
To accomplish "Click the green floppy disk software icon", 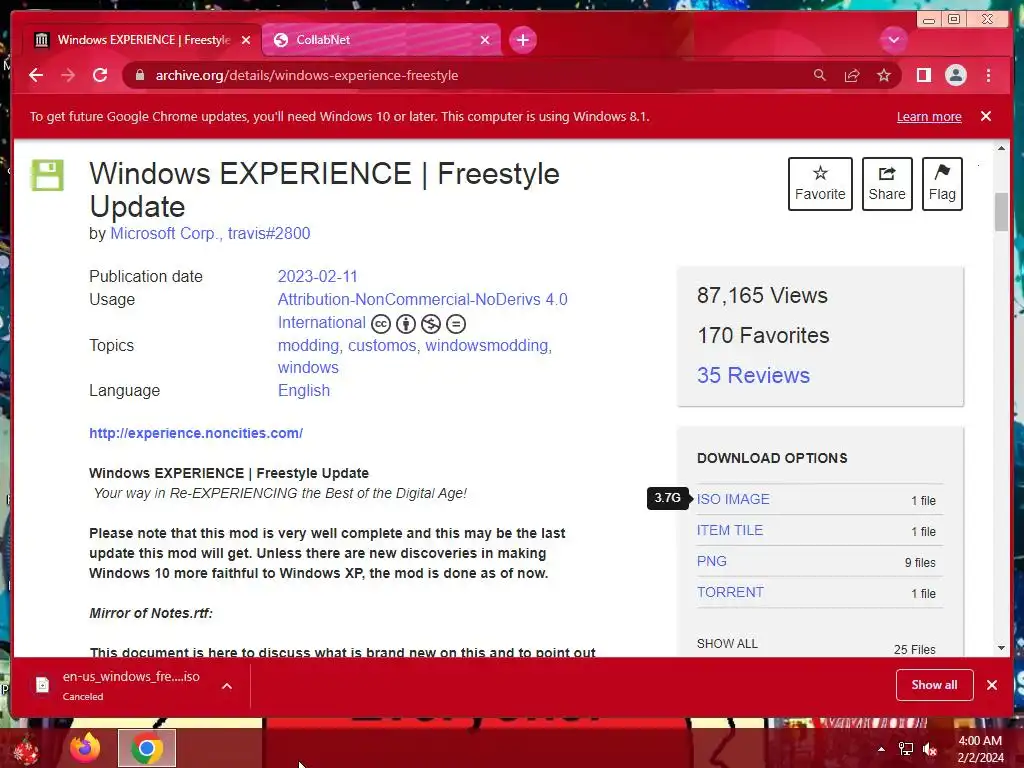I will click(x=48, y=175).
